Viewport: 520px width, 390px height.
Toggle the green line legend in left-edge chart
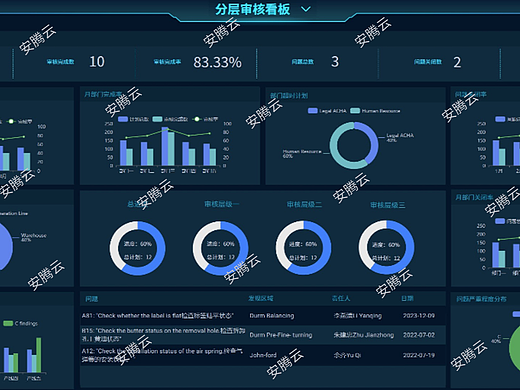11,121
